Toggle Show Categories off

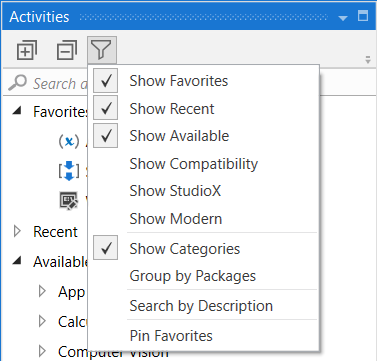(x=203, y=248)
